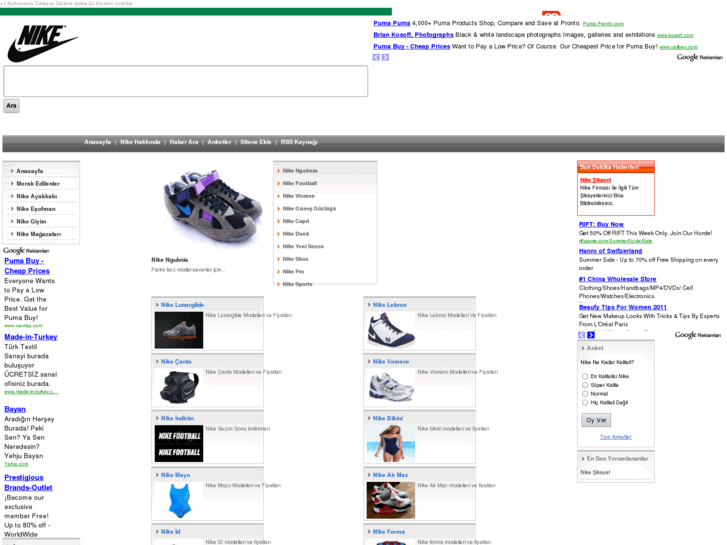Image resolution: width=727 pixels, height=545 pixels.
Task: Open the Nike Ngubnia featured title
Action: tap(169, 260)
